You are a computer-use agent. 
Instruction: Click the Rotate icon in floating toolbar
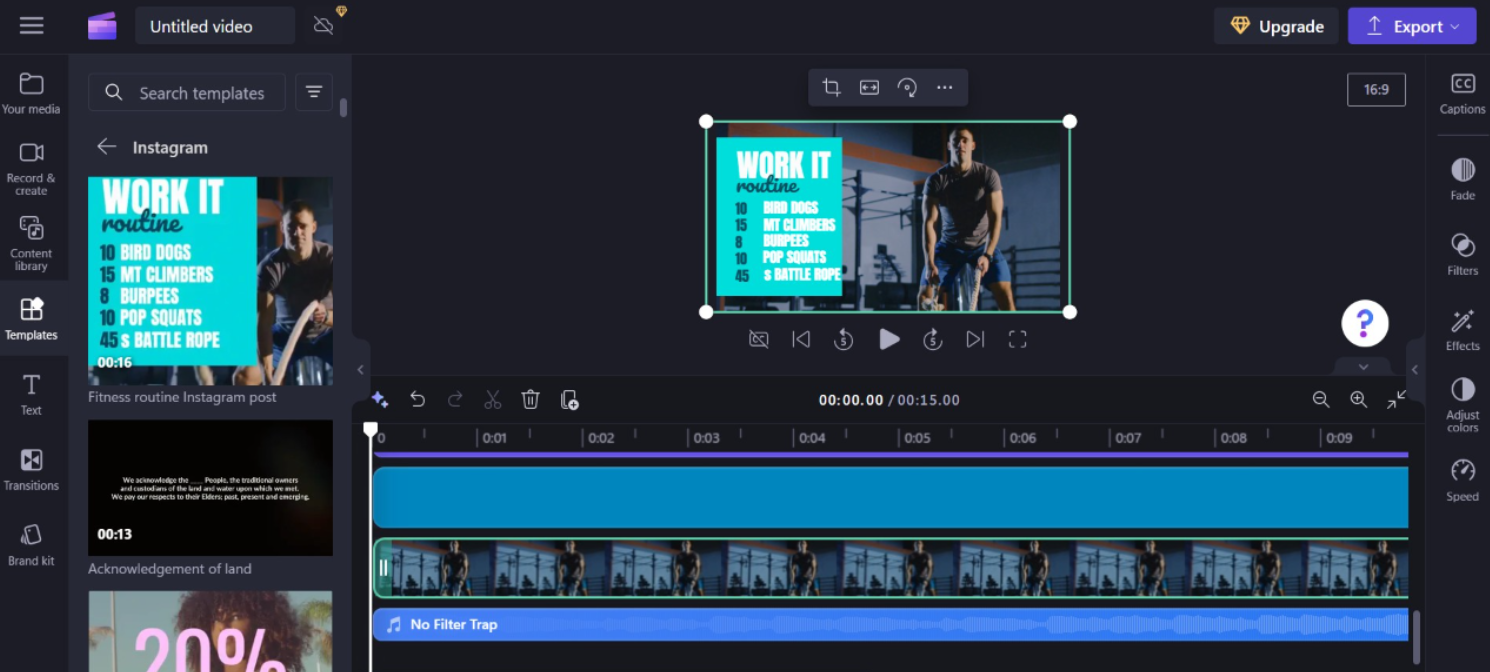(x=907, y=88)
